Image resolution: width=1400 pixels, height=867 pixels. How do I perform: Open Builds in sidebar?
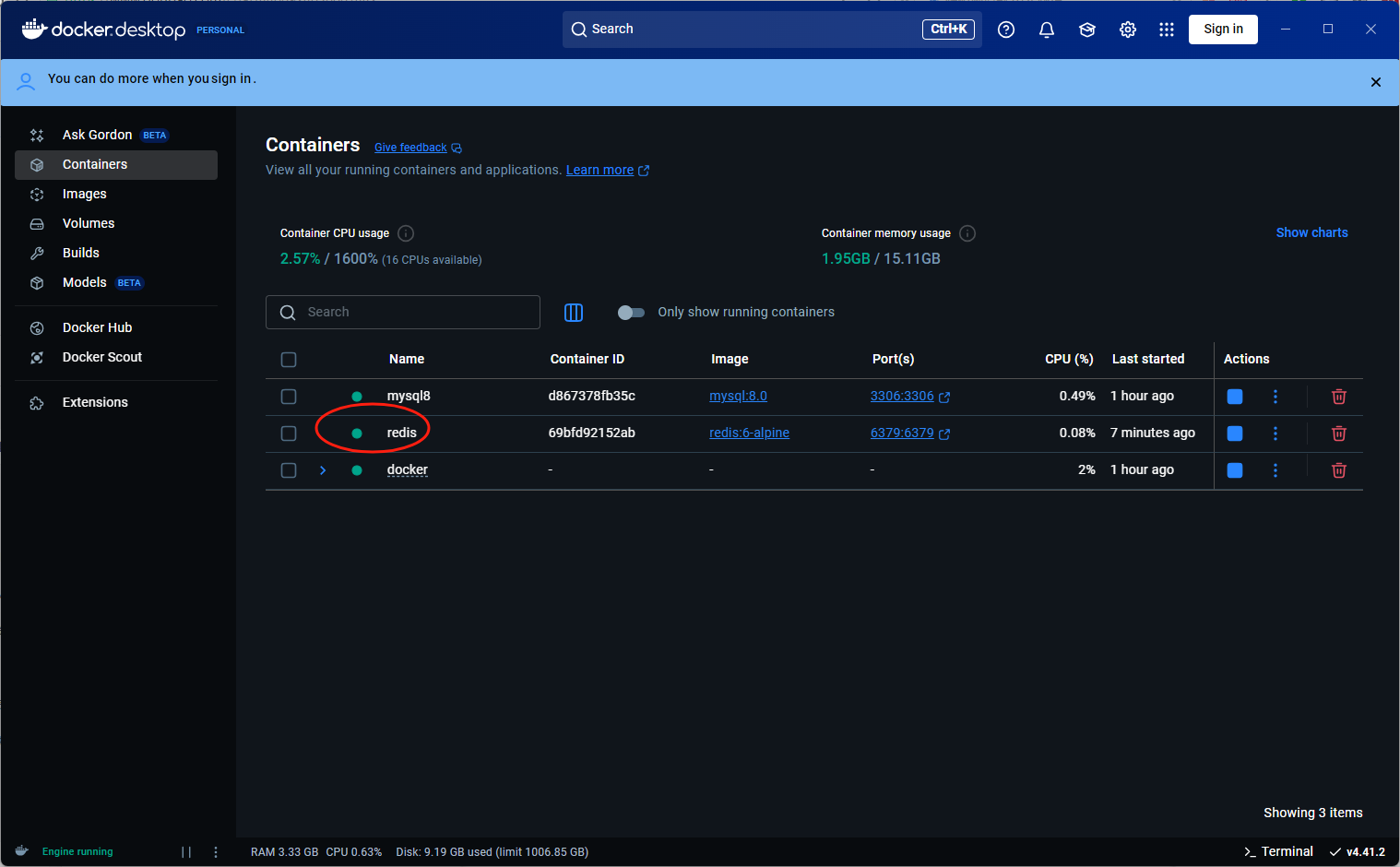[116, 253]
